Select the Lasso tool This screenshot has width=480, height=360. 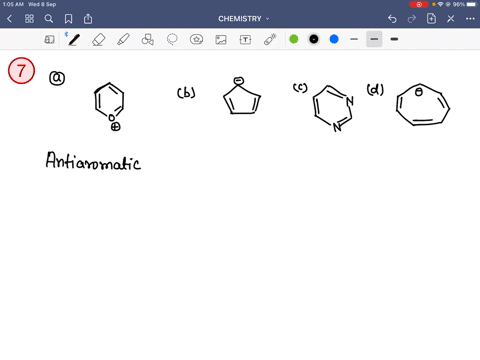tap(172, 39)
